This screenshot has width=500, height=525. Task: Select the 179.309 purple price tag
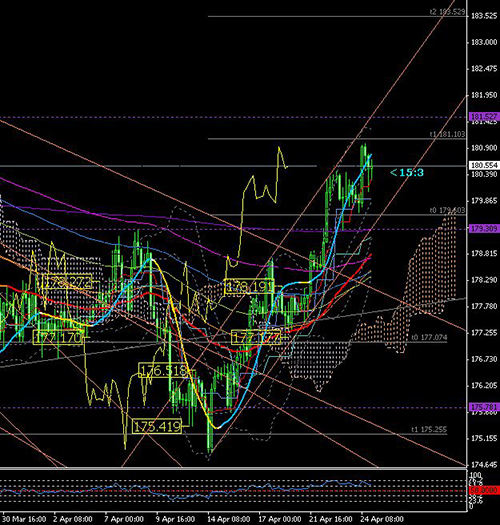pos(485,229)
